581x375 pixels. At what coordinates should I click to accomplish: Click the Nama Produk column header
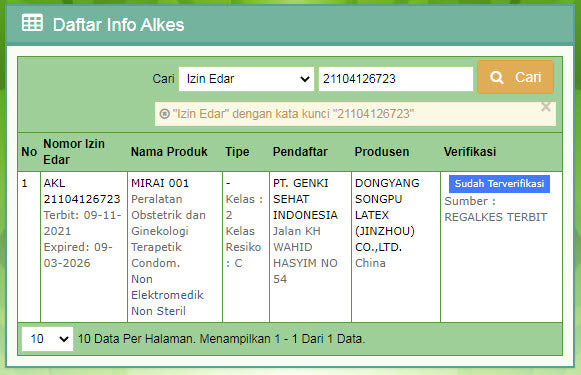[169, 152]
